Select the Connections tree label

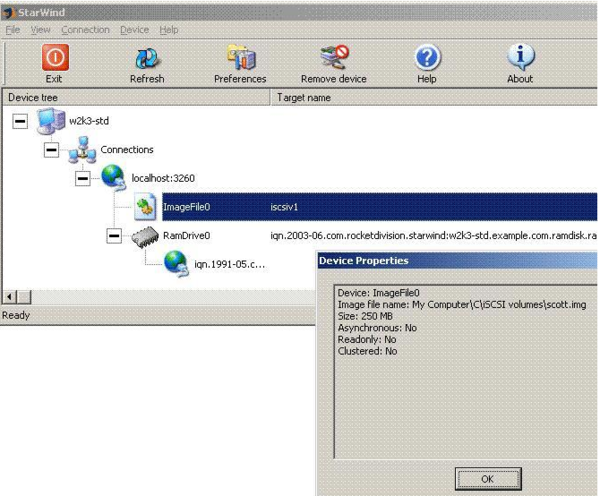tap(127, 150)
